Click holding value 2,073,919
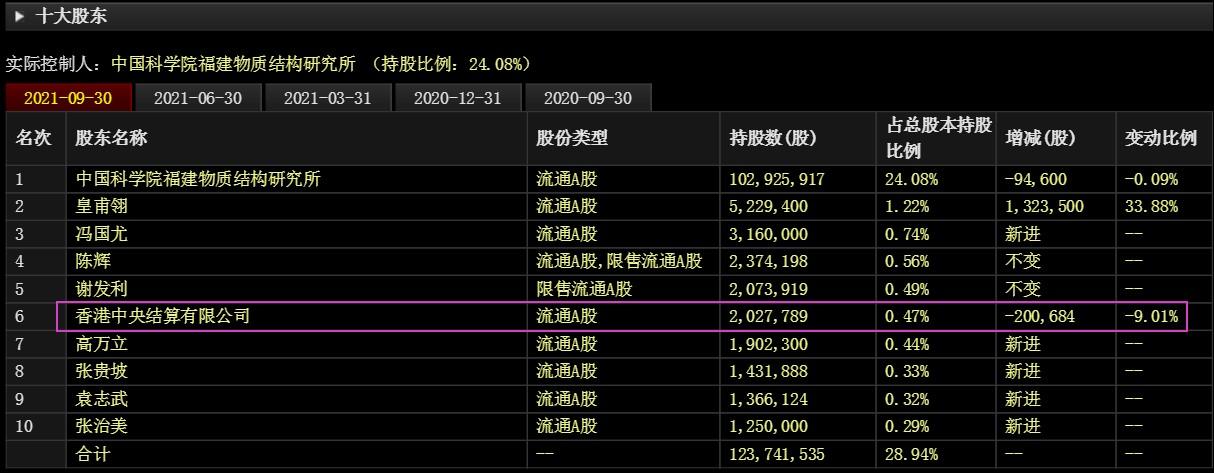The width and height of the screenshot is (1214, 473). click(x=767, y=290)
